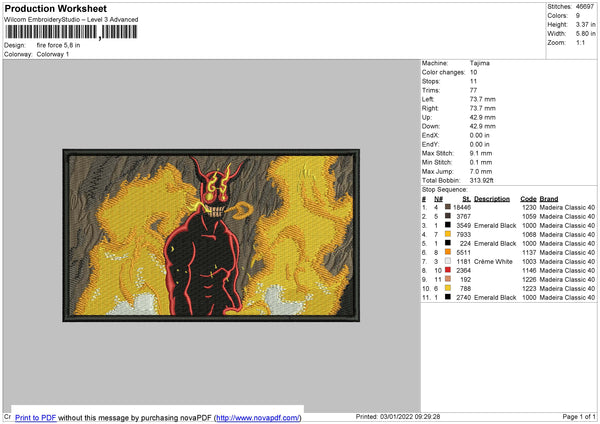600x424 pixels.
Task: Click the peach swatch for code 1226
Action: pos(447,279)
